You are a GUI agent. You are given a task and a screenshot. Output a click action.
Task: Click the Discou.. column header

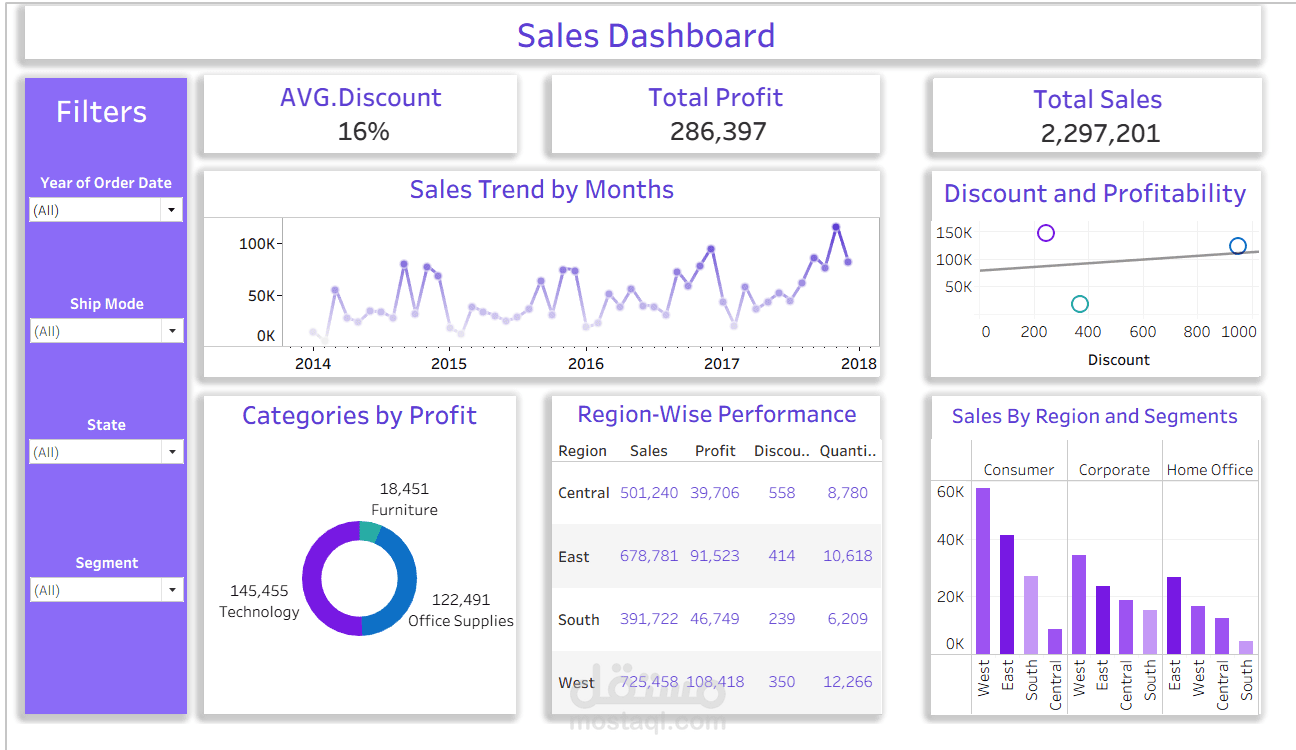(x=782, y=451)
